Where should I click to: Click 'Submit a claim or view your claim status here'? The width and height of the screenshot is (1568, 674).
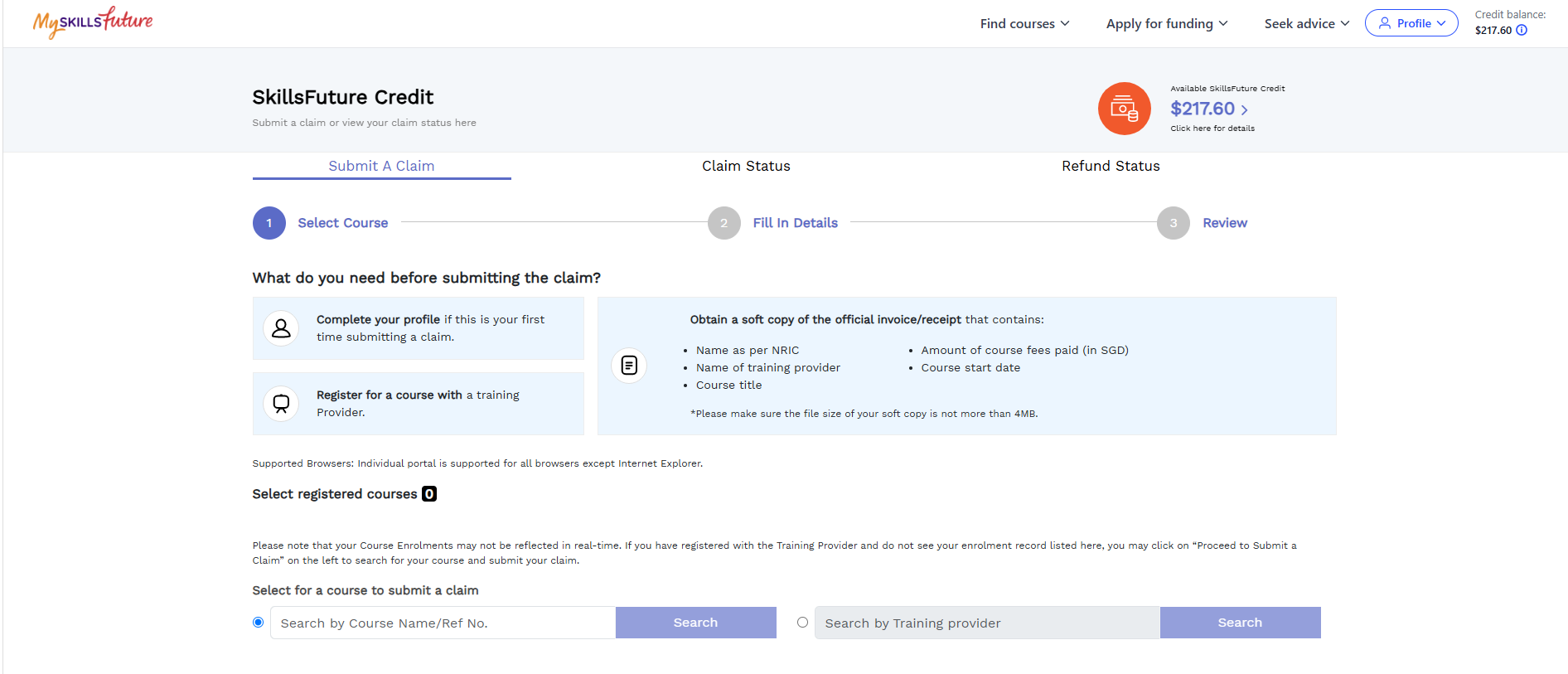tap(364, 123)
